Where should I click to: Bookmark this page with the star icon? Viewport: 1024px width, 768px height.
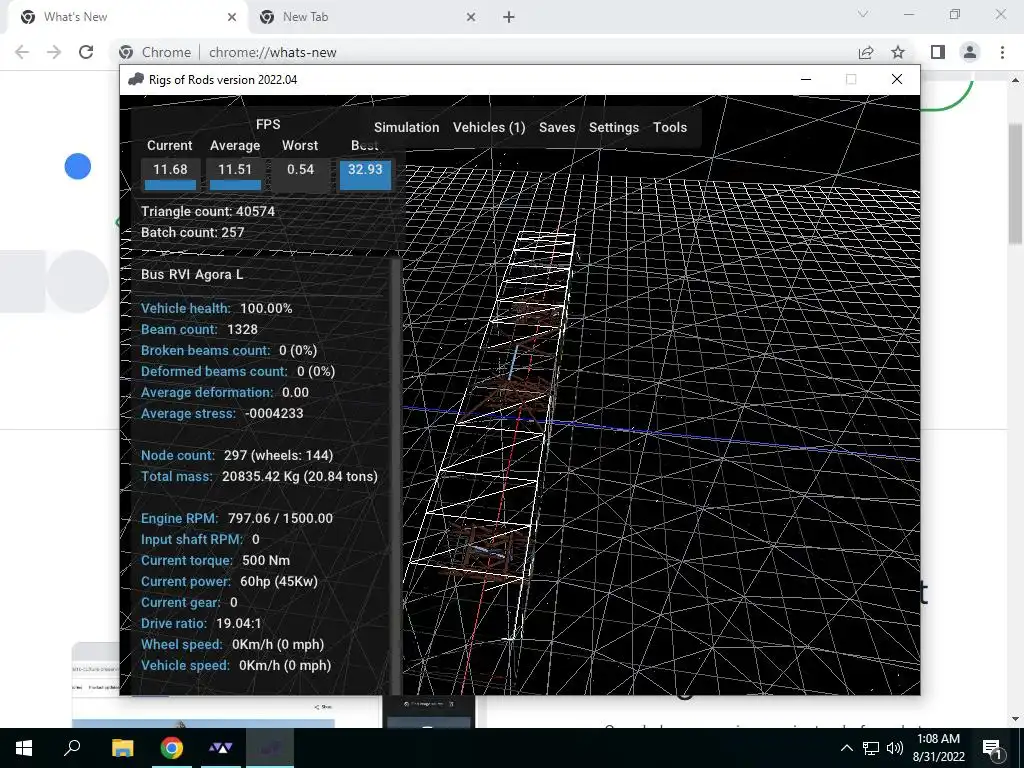coord(898,52)
